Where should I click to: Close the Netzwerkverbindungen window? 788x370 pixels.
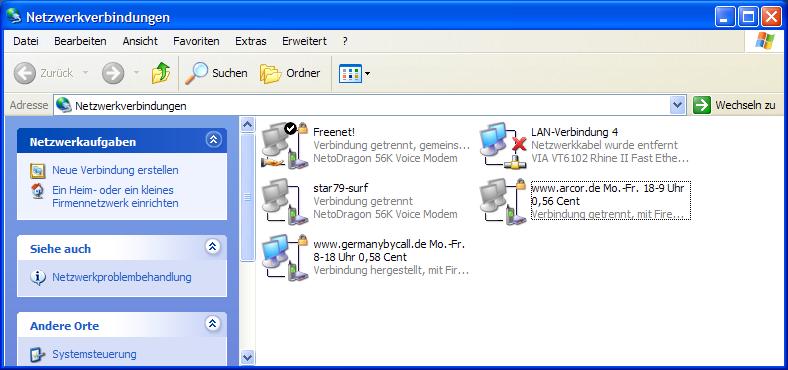pos(771,17)
